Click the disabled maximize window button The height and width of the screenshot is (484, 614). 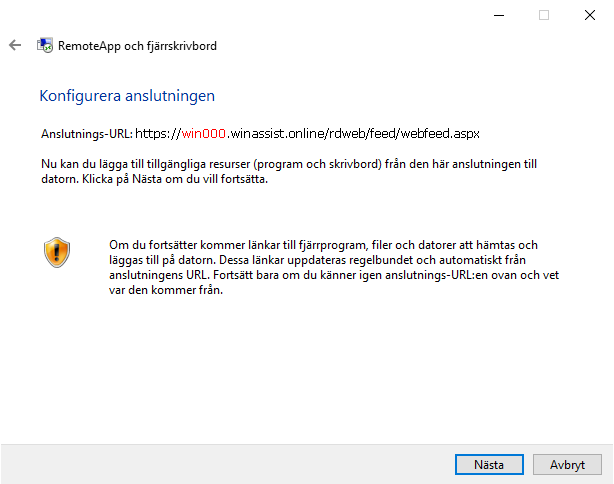click(544, 15)
